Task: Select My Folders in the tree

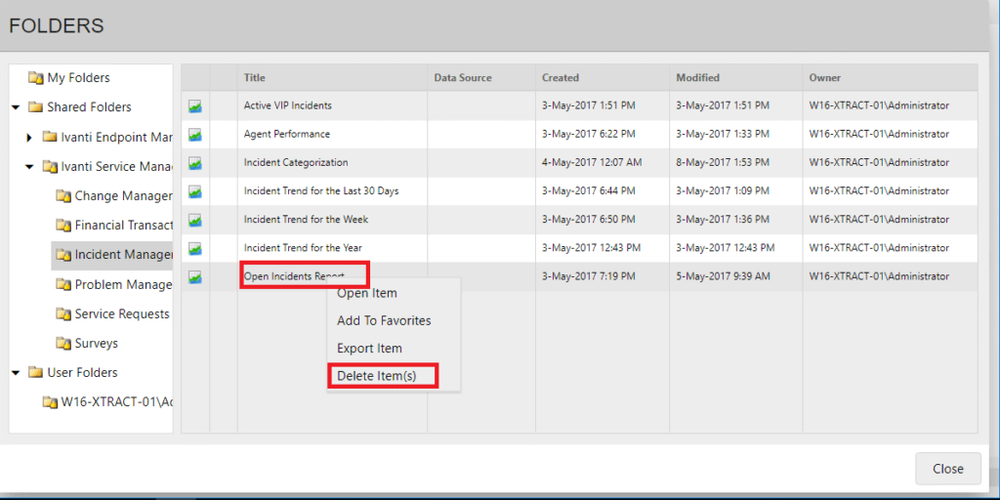Action: 78,78
